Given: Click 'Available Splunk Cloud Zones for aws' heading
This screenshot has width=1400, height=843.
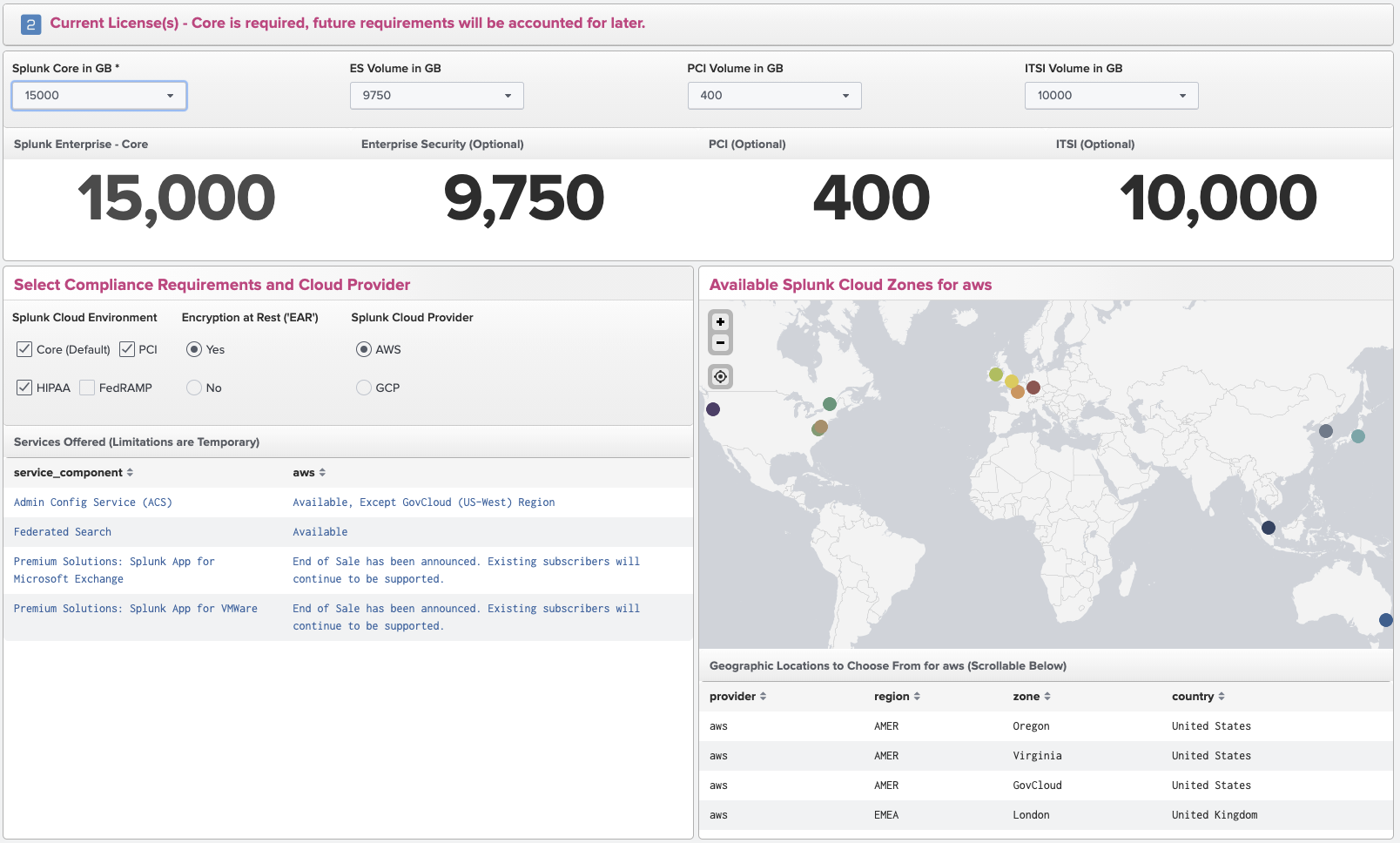Looking at the screenshot, I should [851, 285].
